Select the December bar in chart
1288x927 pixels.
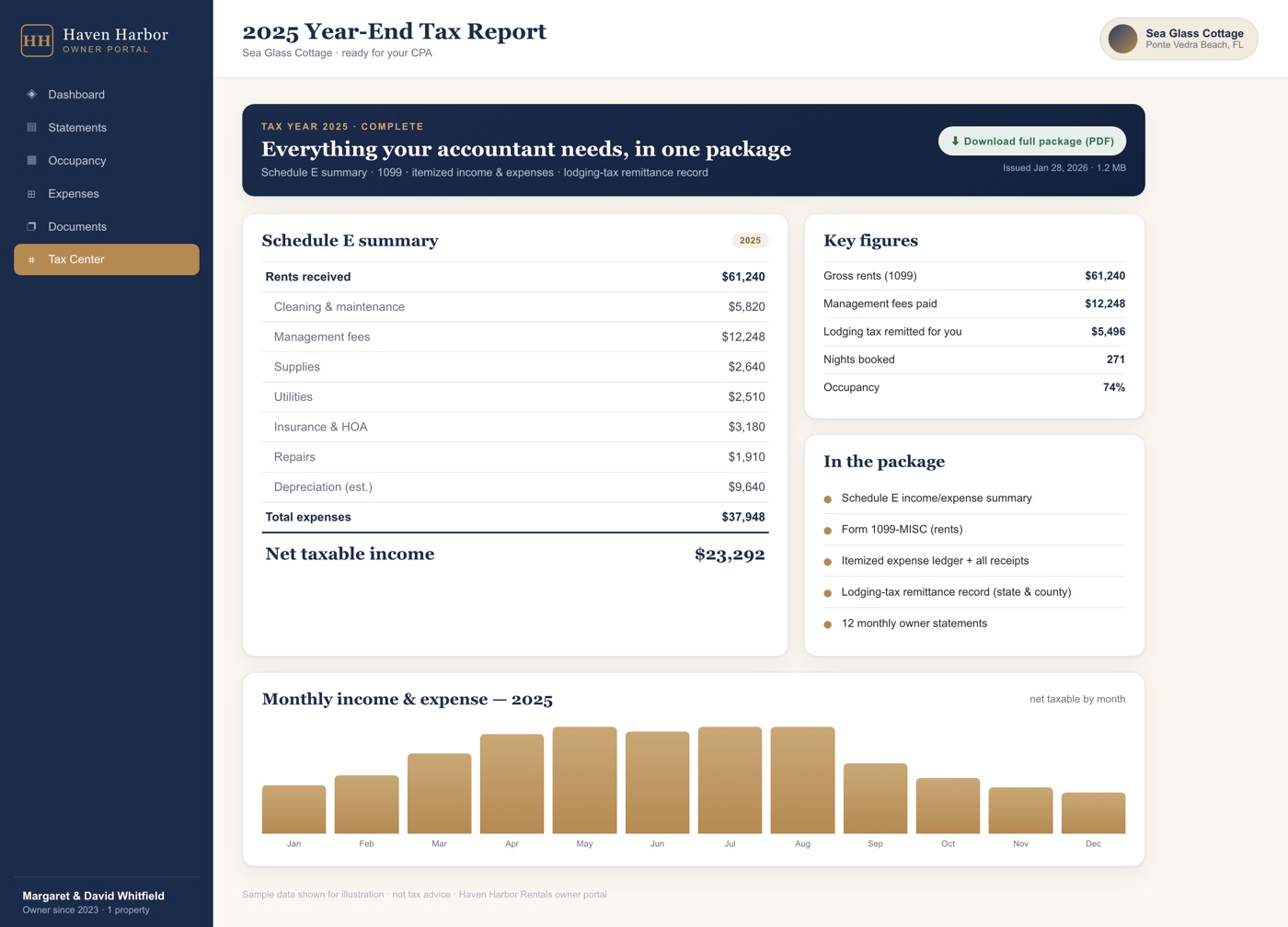(x=1093, y=813)
